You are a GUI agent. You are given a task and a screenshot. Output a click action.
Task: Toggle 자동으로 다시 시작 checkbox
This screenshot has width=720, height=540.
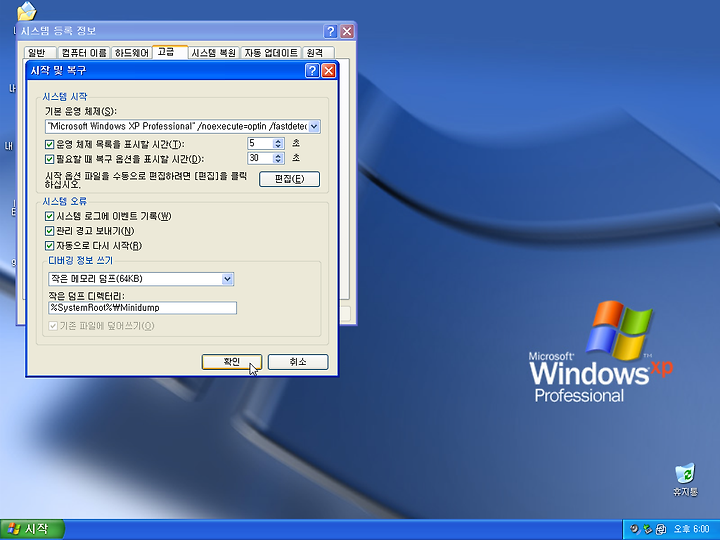pyautogui.click(x=50, y=245)
